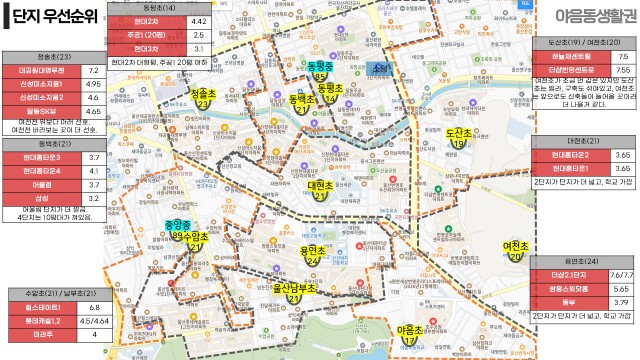This screenshot has width=640, height=360.
Task: Select the 더샵번영센트로 row label
Action: [x=571, y=70]
